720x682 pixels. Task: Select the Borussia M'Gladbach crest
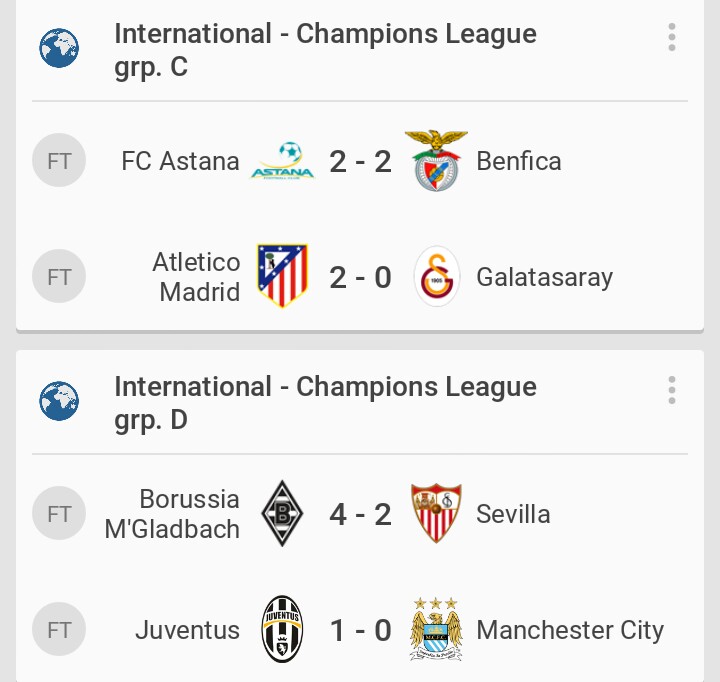pos(282,514)
